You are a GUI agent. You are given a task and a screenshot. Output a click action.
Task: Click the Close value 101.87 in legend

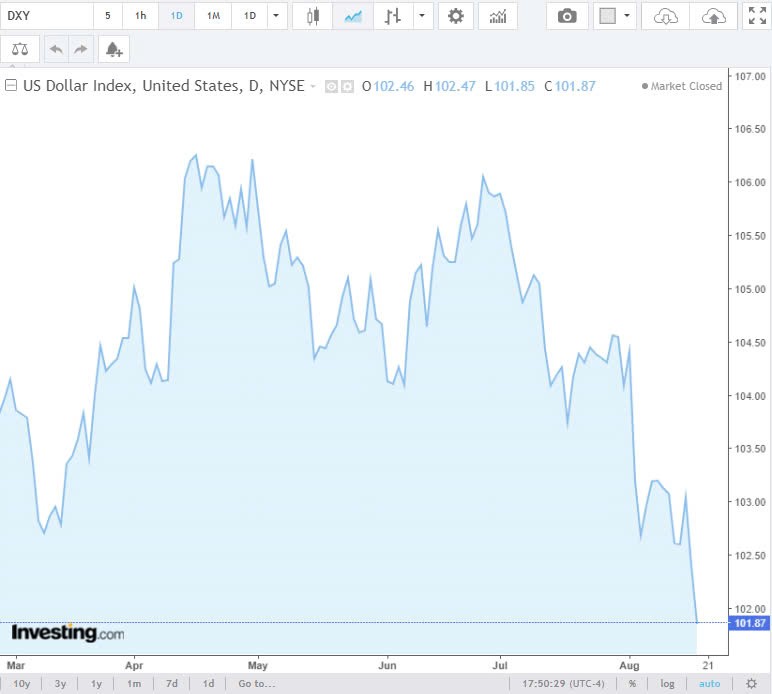(x=575, y=87)
